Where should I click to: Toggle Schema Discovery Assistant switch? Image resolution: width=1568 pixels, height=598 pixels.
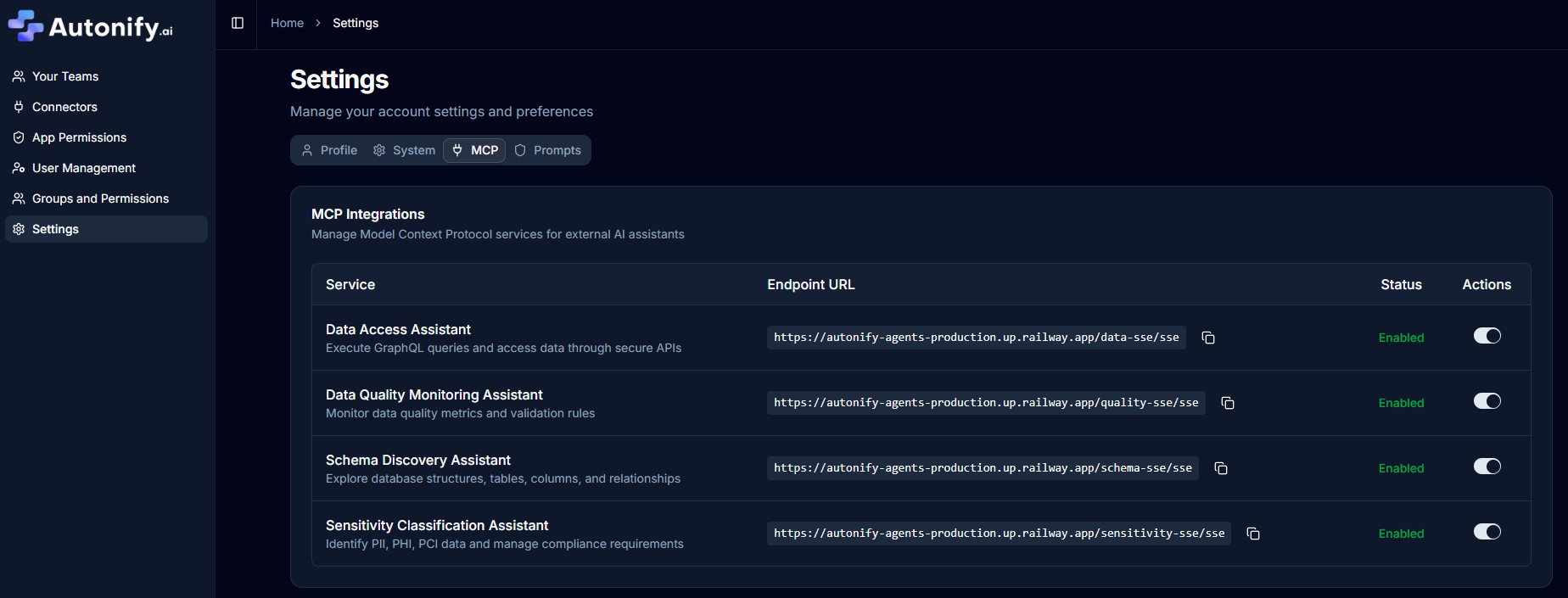pos(1487,467)
